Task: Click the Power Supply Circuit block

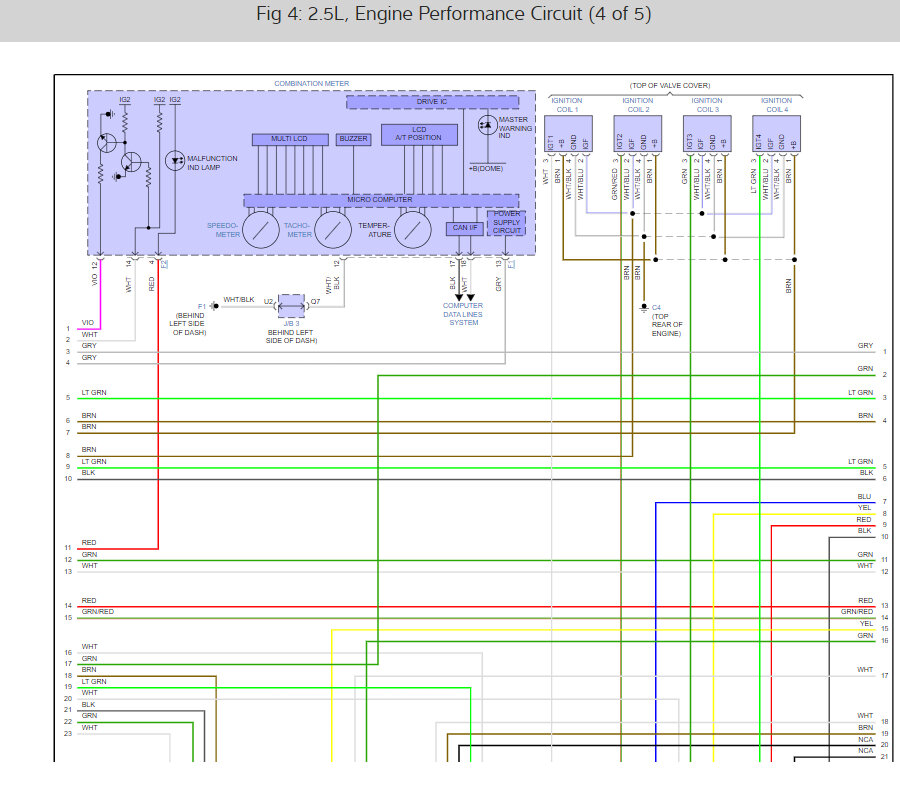Action: pyautogui.click(x=506, y=223)
